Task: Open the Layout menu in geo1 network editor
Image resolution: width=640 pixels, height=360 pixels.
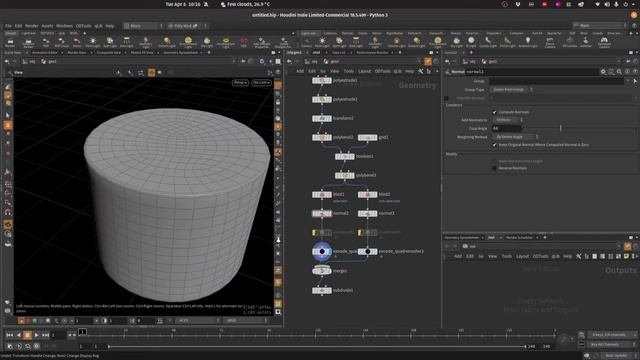Action: click(364, 71)
